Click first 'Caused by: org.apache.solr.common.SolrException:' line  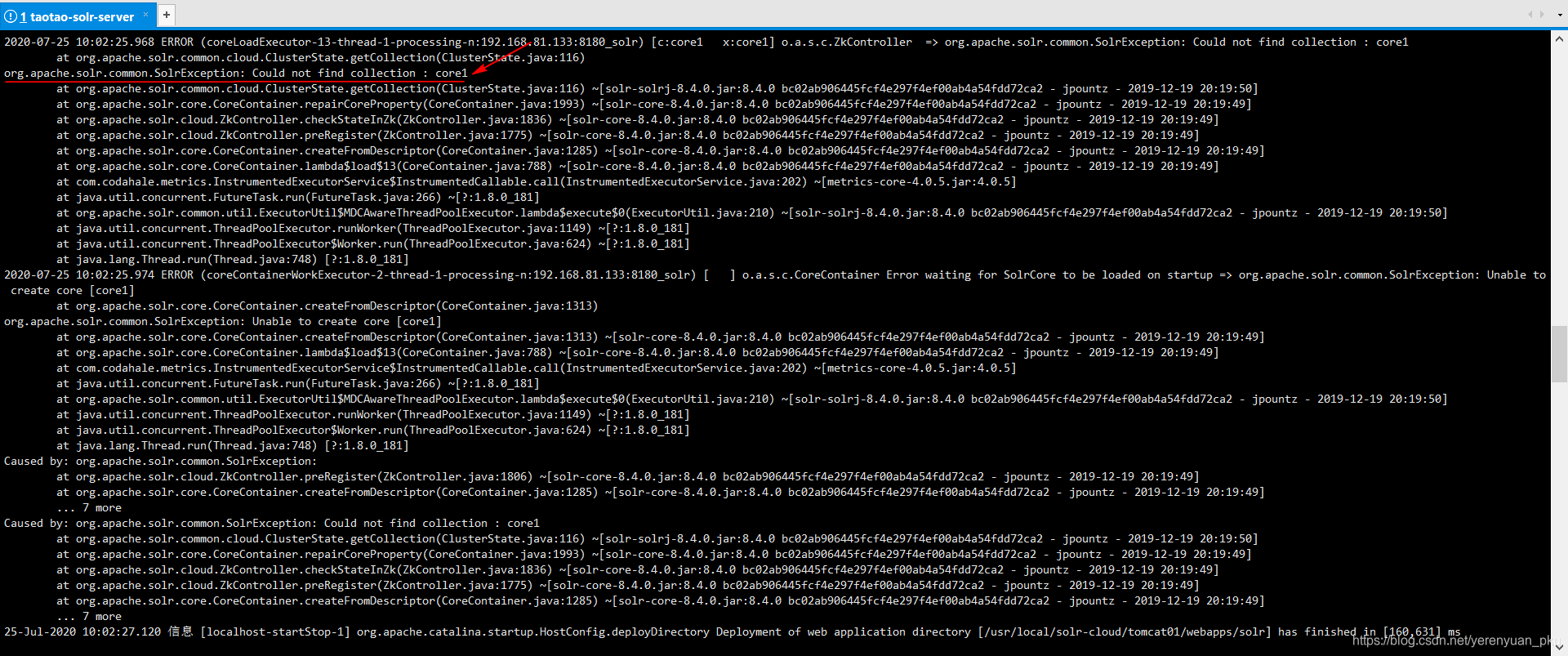point(160,461)
